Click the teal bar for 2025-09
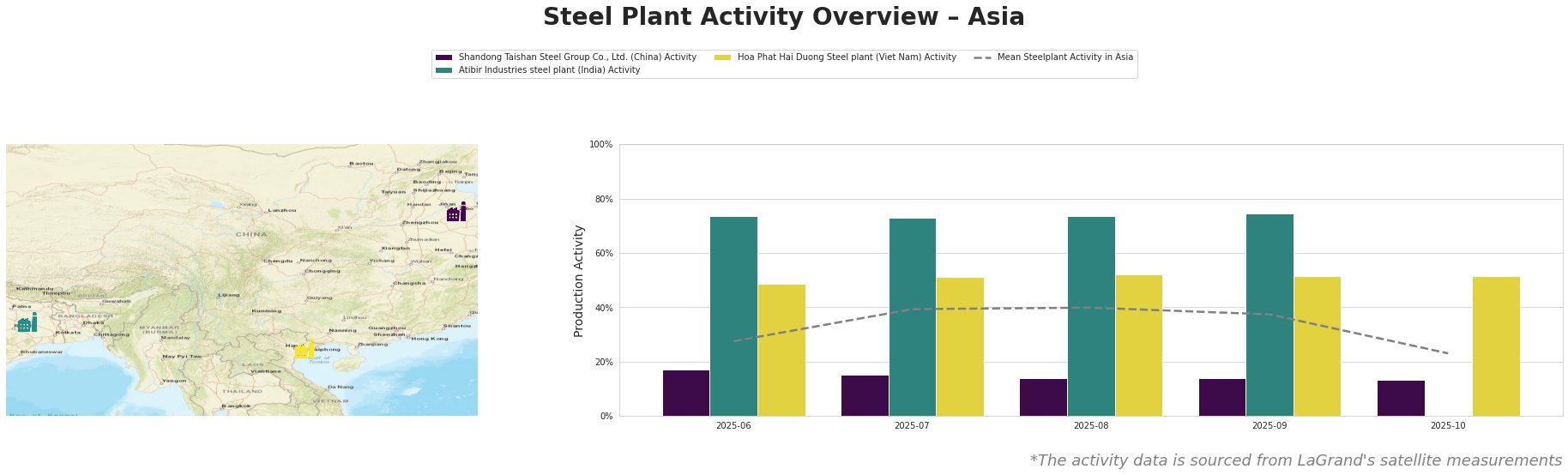The width and height of the screenshot is (1568, 475). (1269, 315)
